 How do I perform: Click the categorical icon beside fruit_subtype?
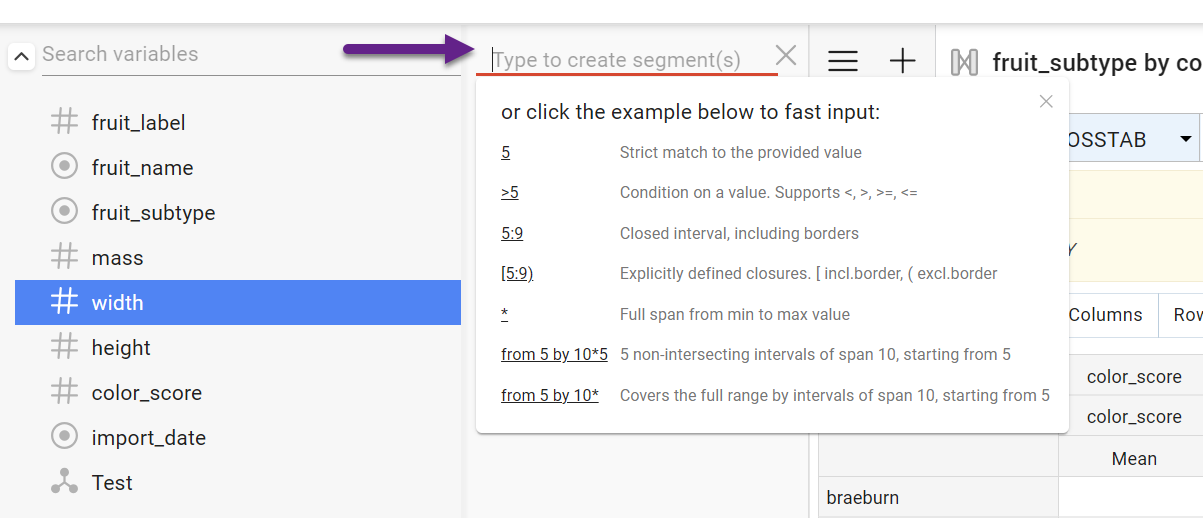coord(64,212)
